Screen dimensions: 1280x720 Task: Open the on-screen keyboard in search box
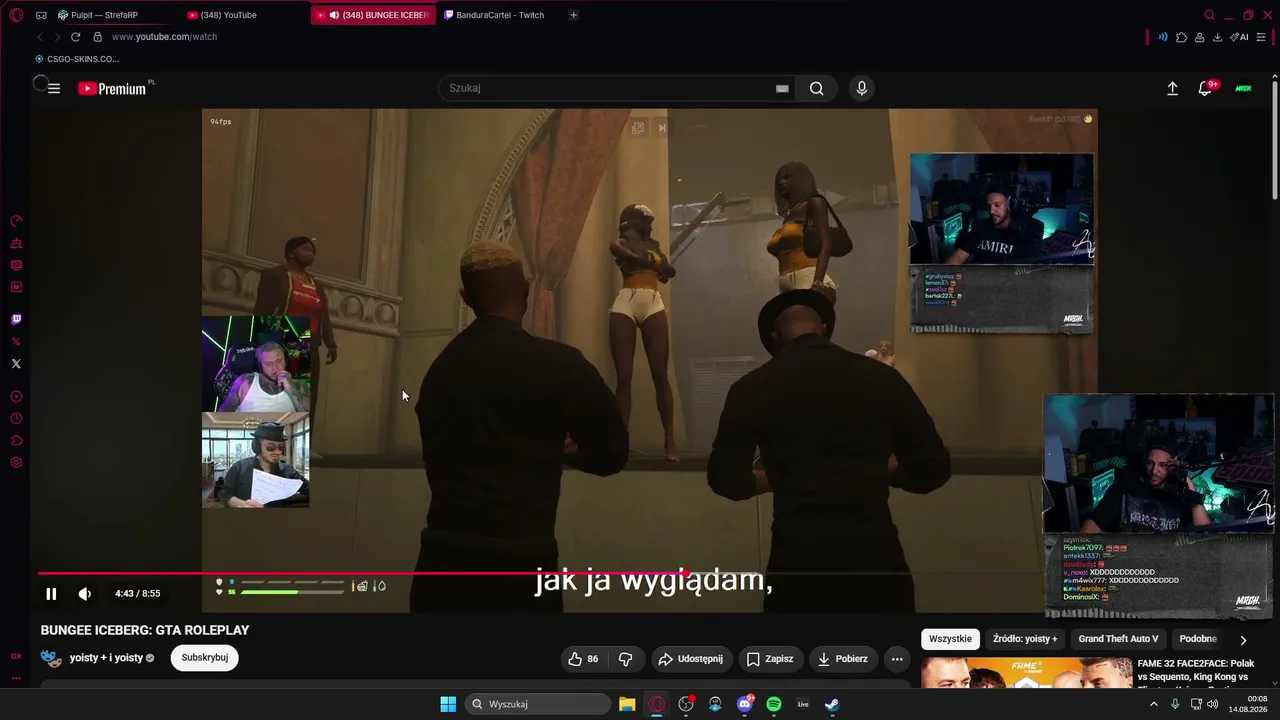coord(782,88)
